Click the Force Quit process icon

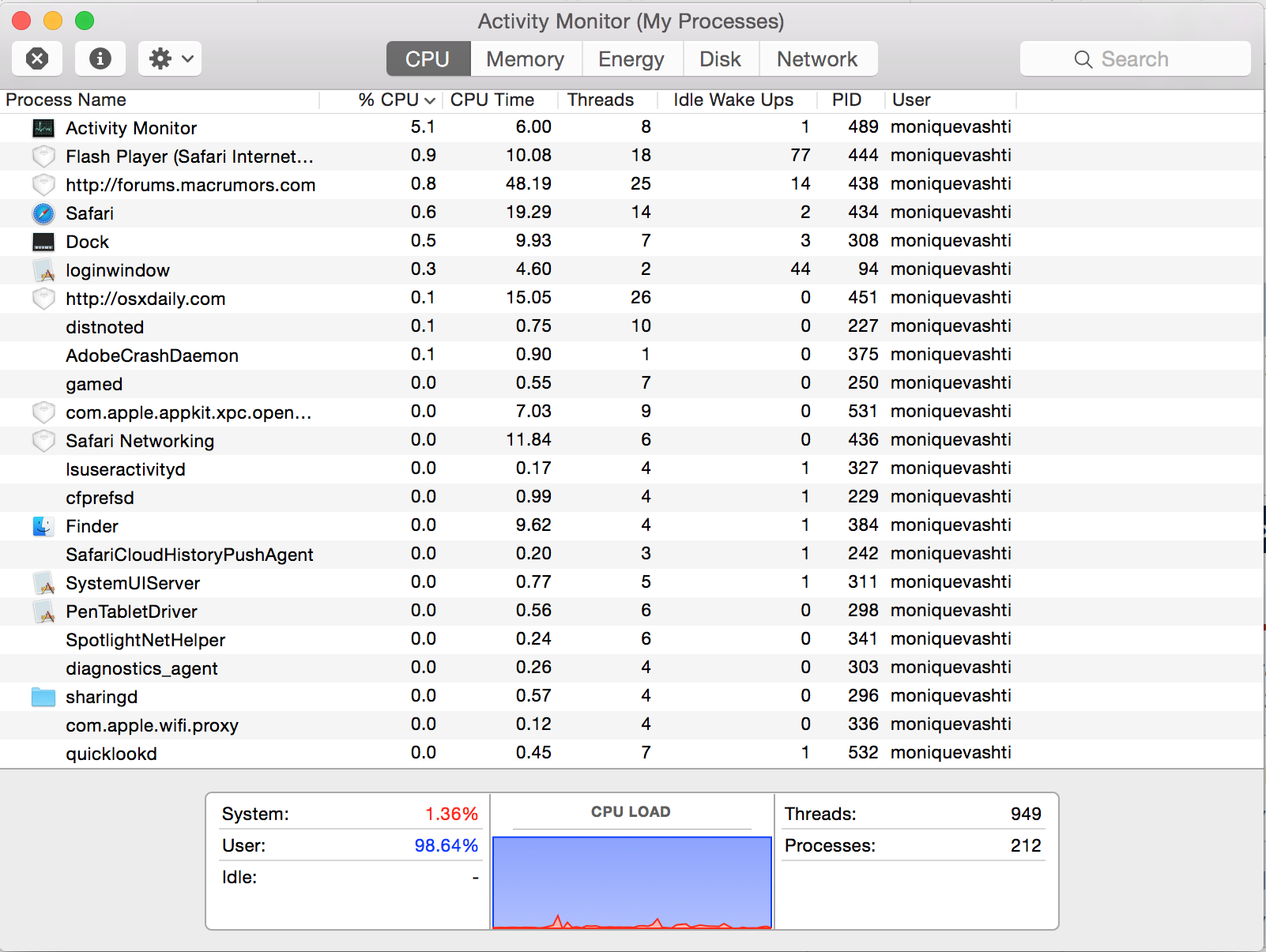[37, 58]
